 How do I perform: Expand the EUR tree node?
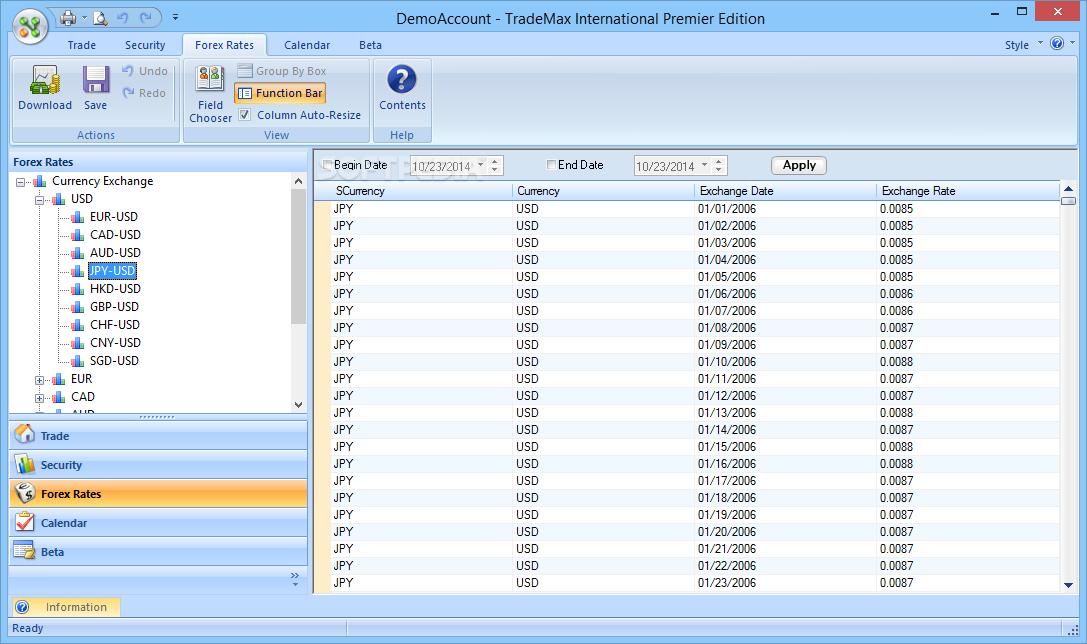40,381
